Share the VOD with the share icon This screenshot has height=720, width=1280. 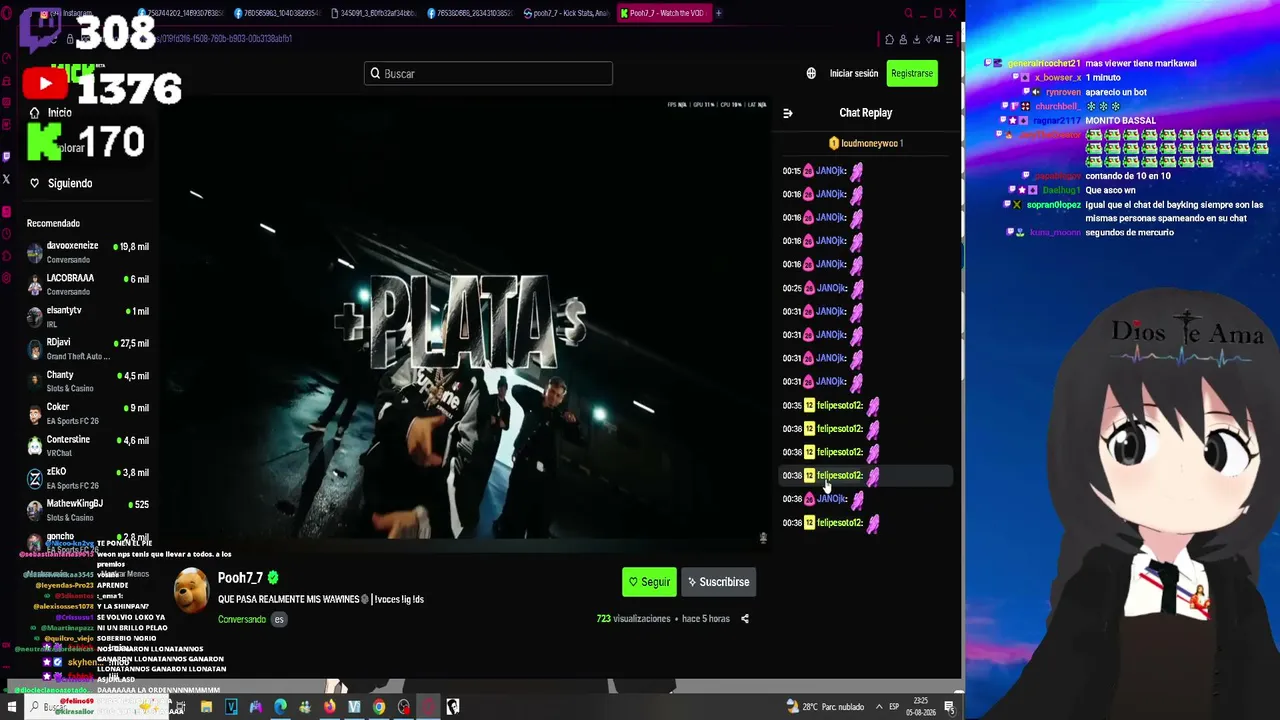(x=744, y=619)
